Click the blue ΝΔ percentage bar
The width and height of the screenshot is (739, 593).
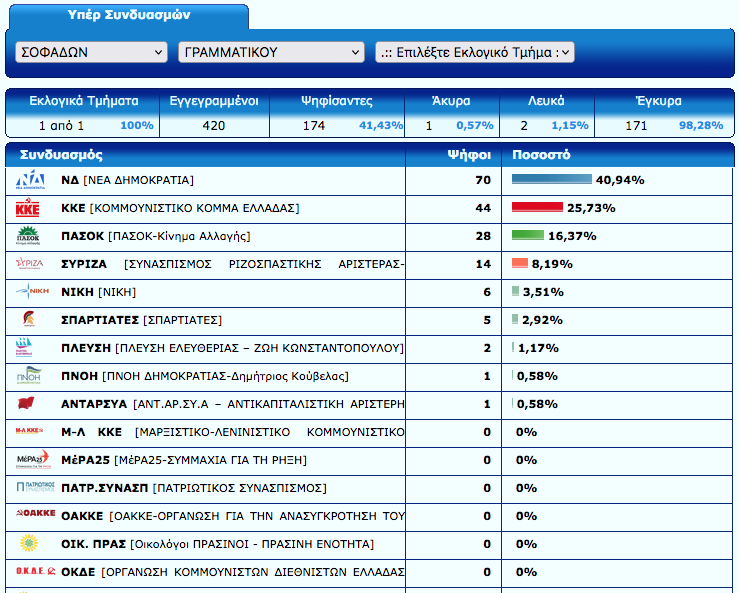(552, 180)
